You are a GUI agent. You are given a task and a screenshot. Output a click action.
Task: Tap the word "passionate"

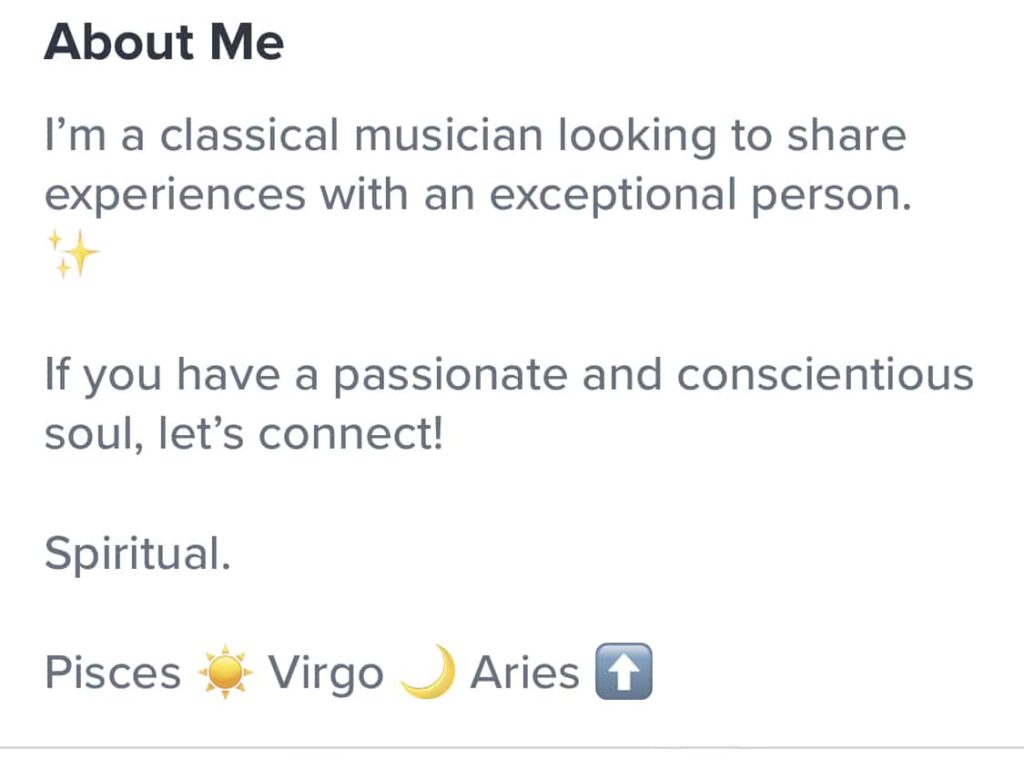450,376
